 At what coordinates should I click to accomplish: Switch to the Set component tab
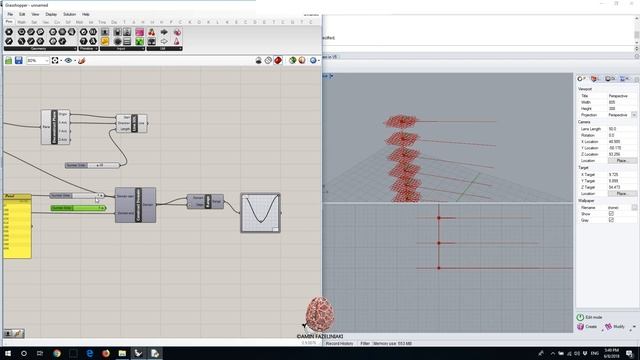(34, 22)
